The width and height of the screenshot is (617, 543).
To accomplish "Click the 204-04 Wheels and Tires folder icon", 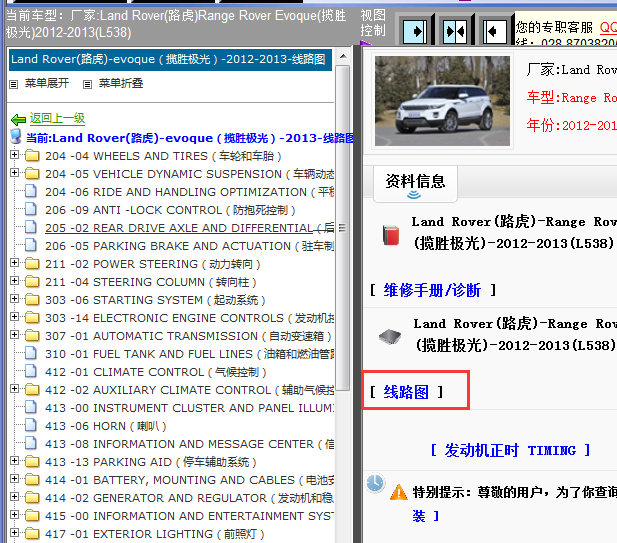I will pyautogui.click(x=32, y=156).
